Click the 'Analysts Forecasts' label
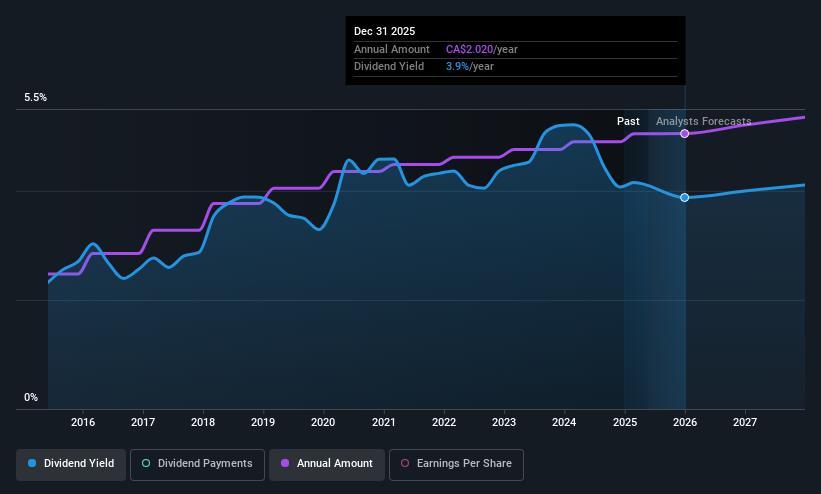Image resolution: width=821 pixels, height=494 pixels. tap(704, 122)
